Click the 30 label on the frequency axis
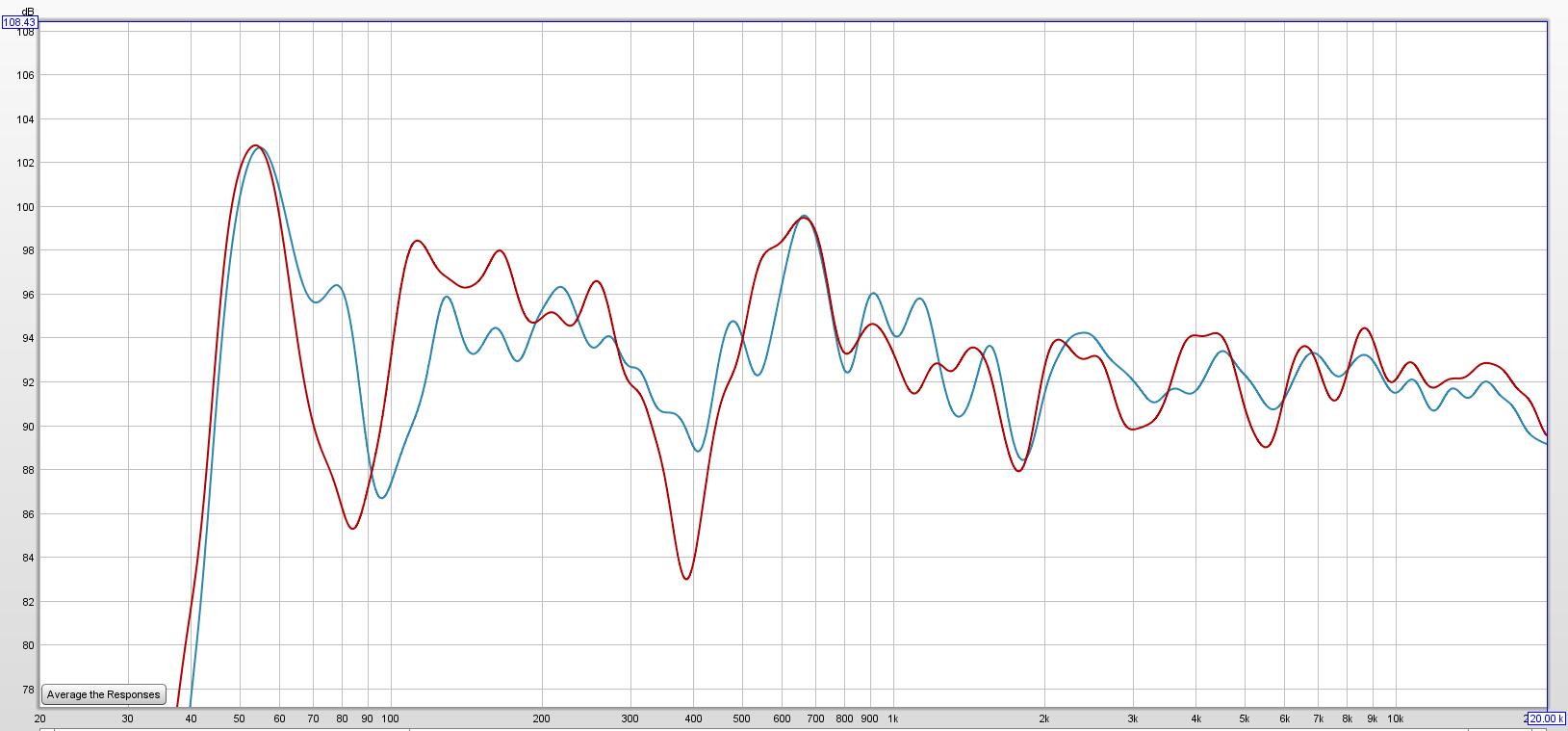Image resolution: width=1568 pixels, height=731 pixels. point(128,718)
